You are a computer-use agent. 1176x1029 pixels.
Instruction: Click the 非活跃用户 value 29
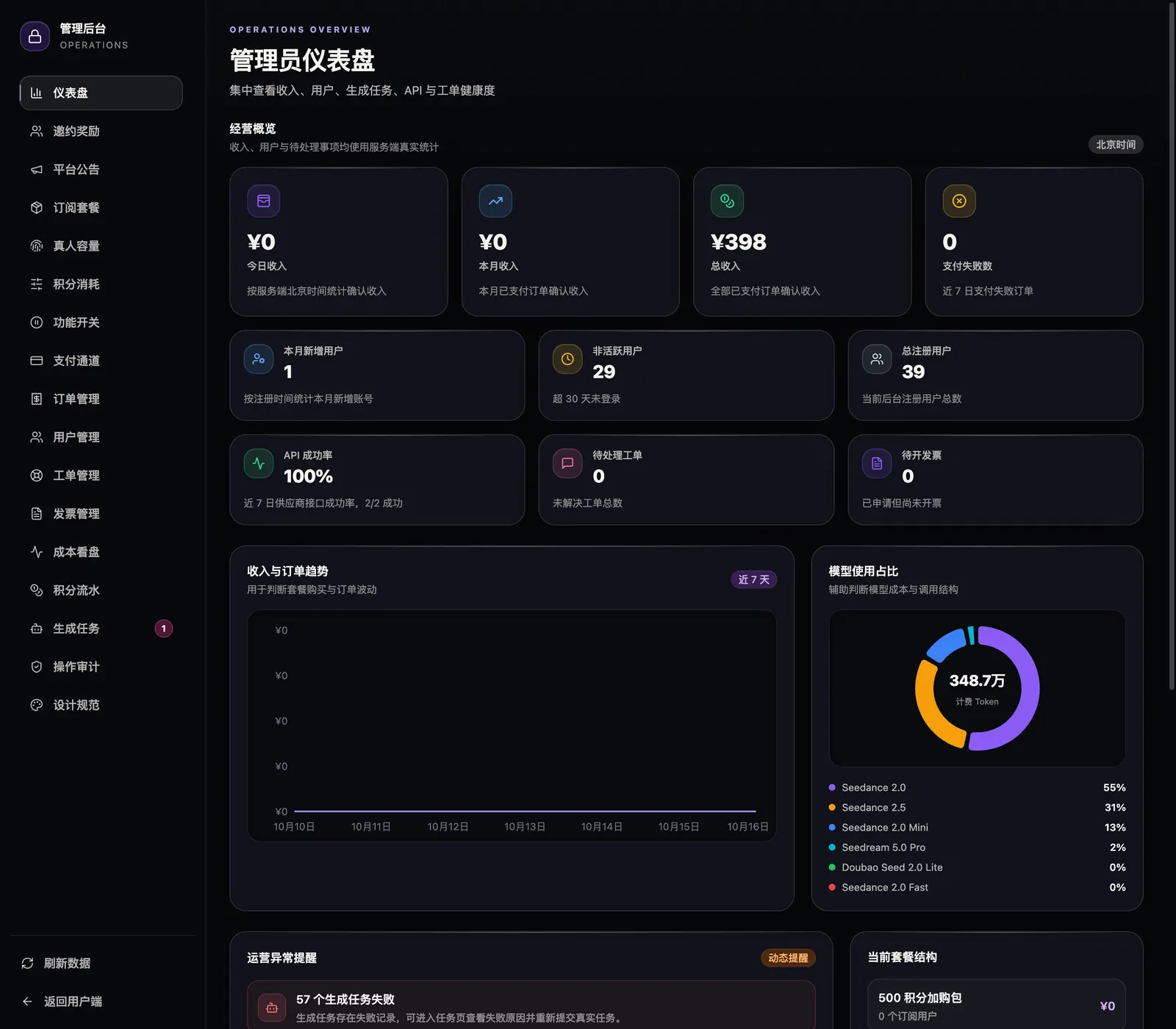point(604,372)
